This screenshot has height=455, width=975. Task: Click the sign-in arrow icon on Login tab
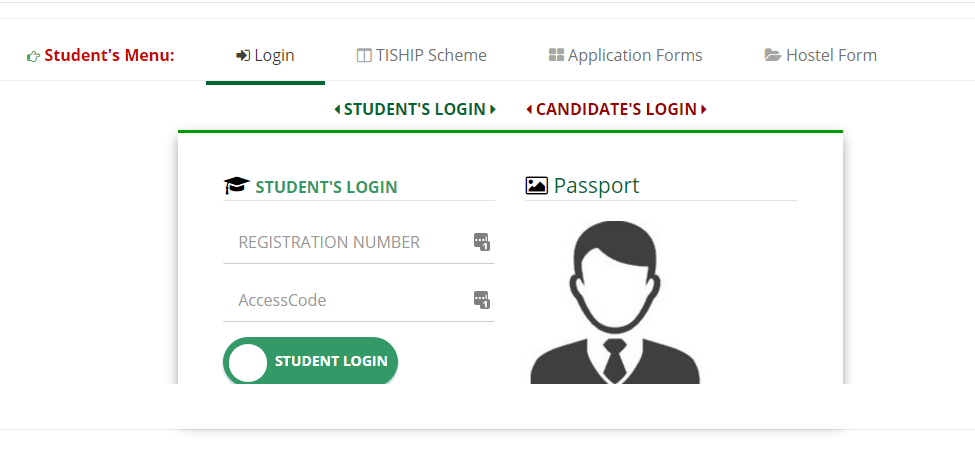pos(243,55)
